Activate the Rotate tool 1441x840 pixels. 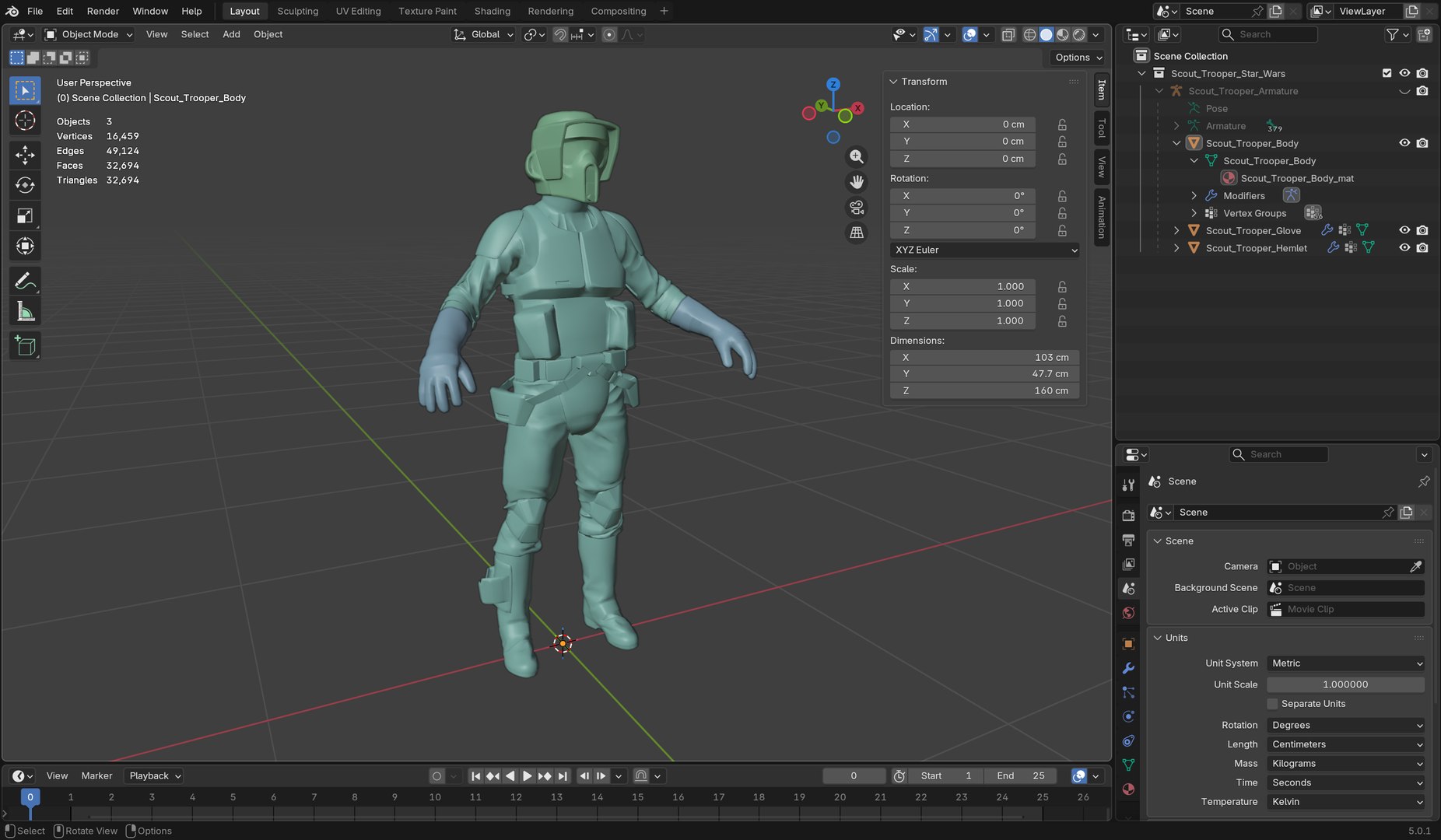[25, 185]
